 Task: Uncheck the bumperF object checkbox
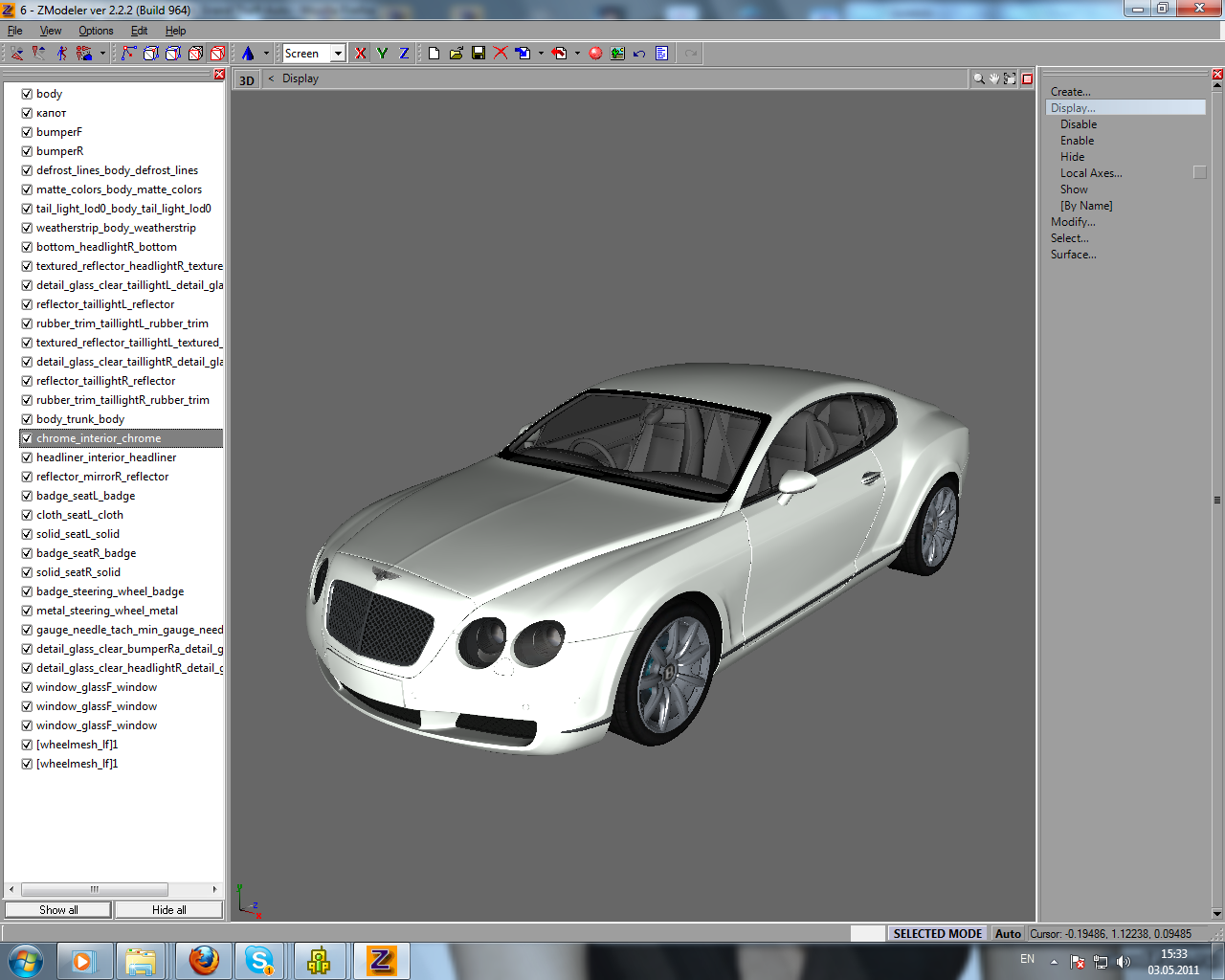(x=27, y=132)
